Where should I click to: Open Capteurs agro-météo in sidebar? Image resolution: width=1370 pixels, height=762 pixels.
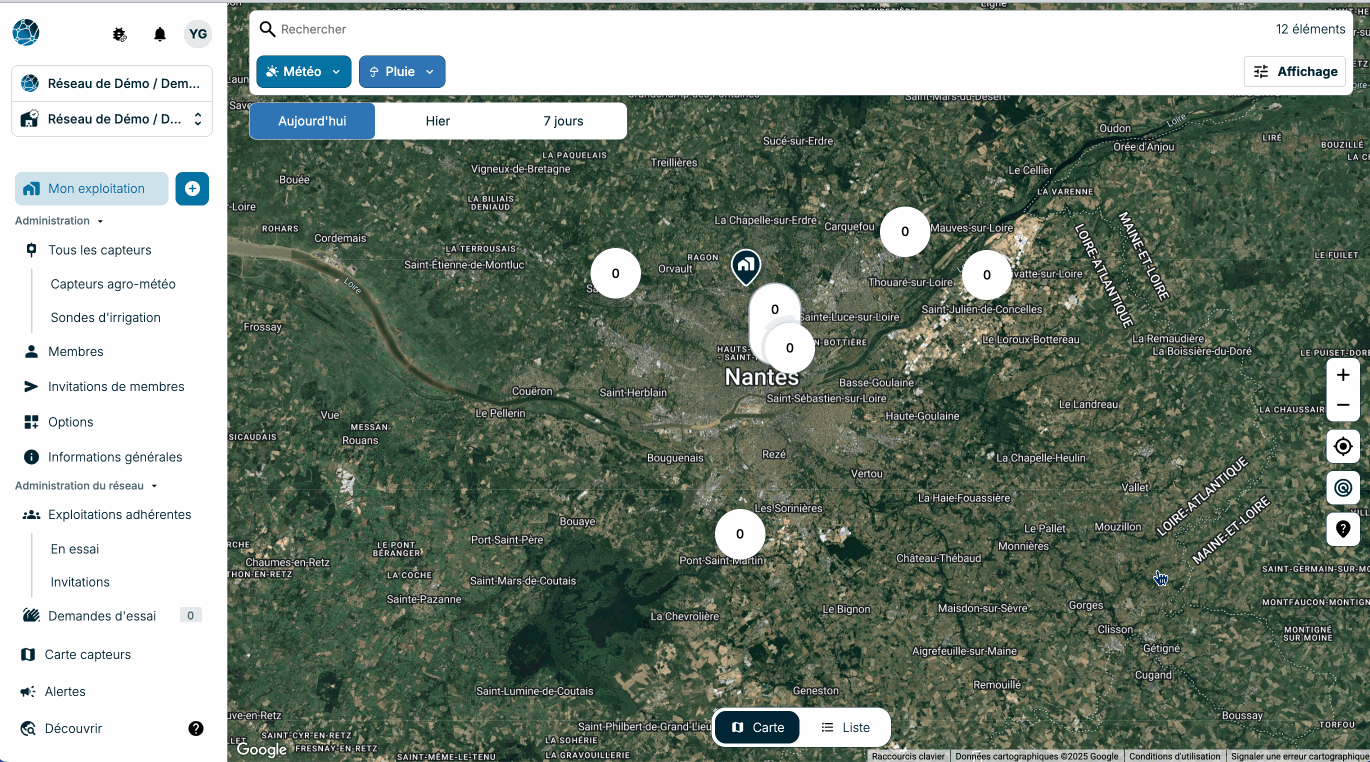pos(113,284)
